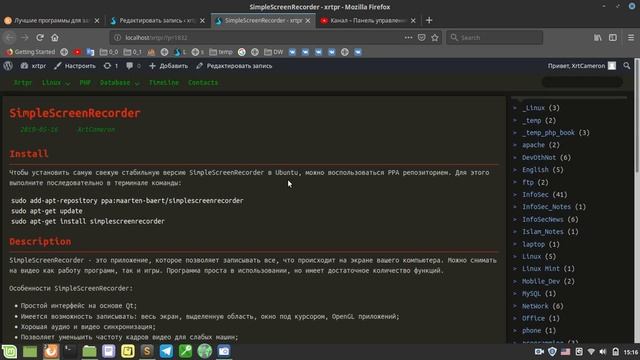Open the InfoSecNews category link
Screen dimensions: 640x360
tap(542, 220)
